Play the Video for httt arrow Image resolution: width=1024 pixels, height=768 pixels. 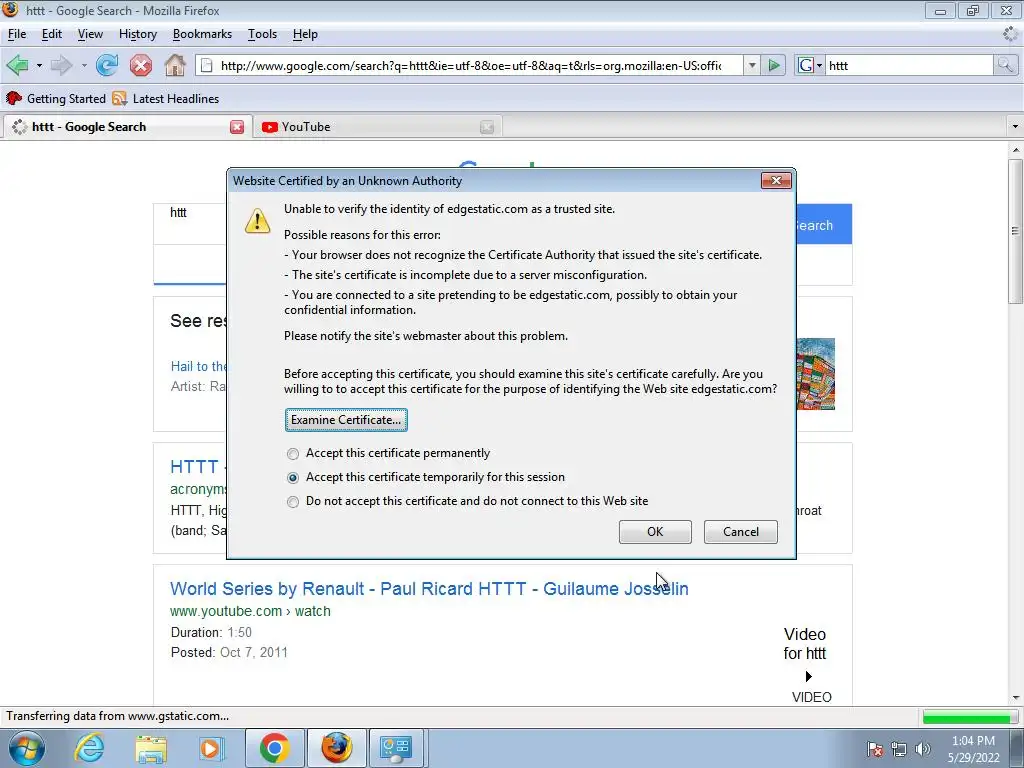pyautogui.click(x=808, y=677)
